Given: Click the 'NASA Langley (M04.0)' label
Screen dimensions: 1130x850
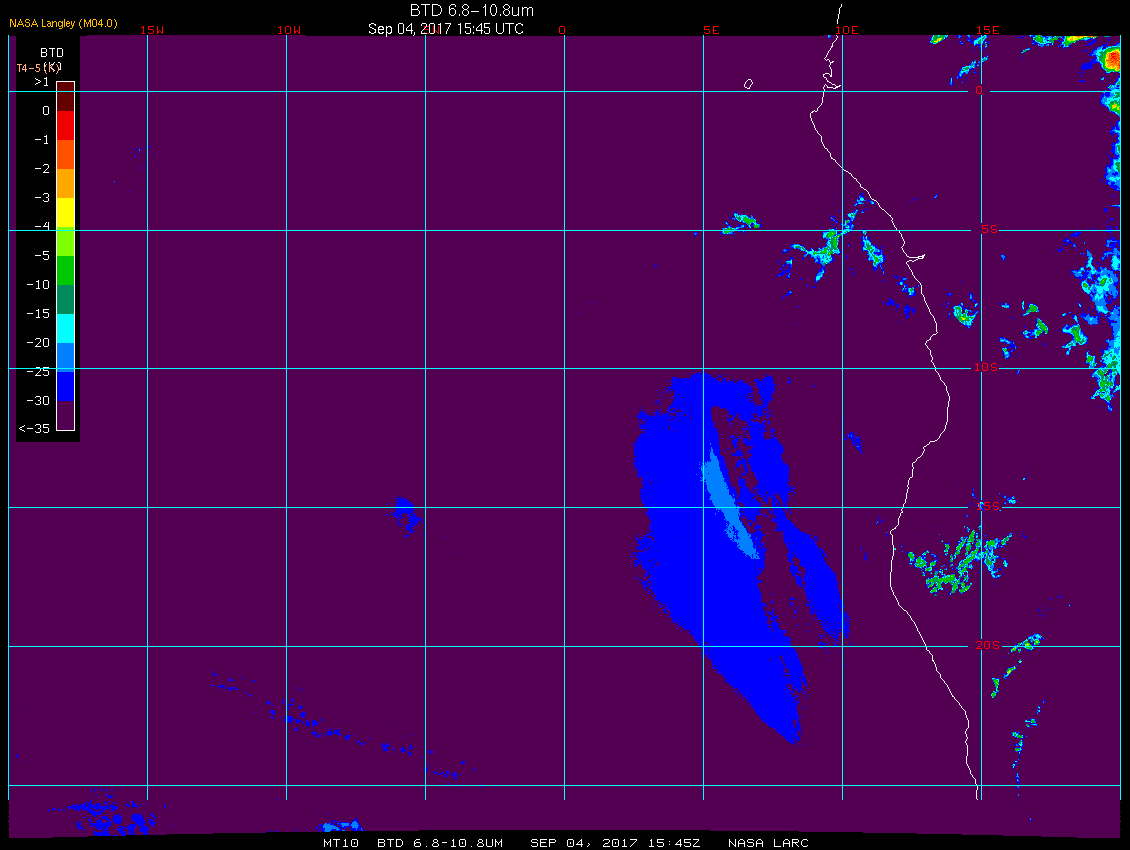Looking at the screenshot, I should click(x=63, y=23).
